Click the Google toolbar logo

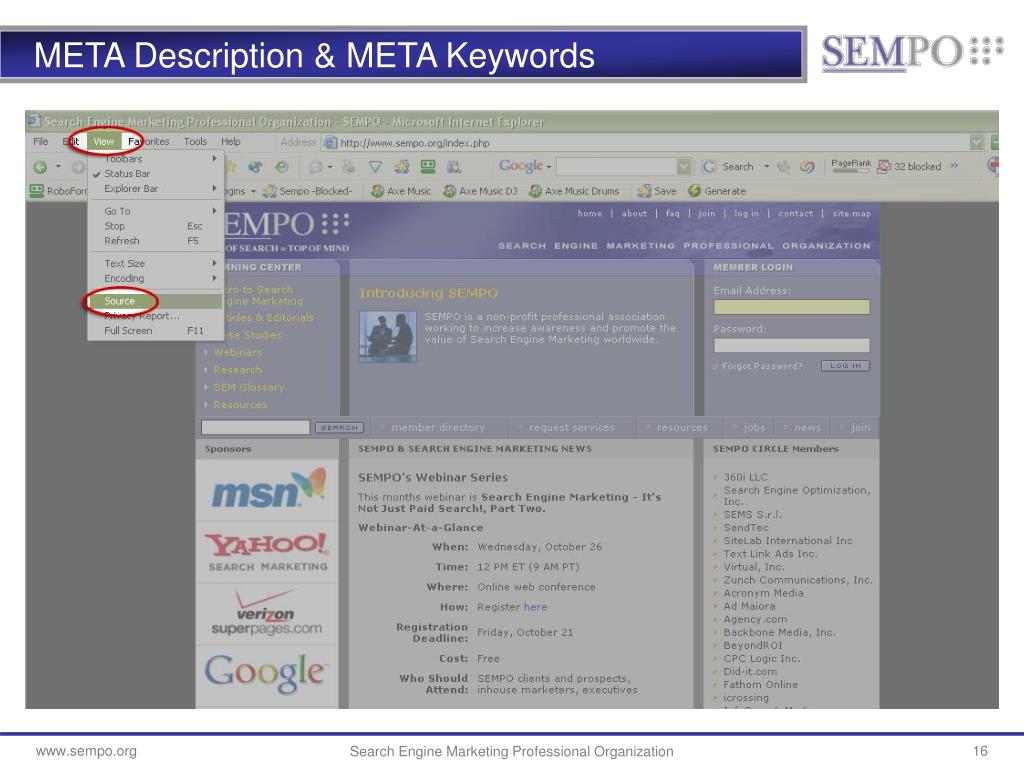click(x=521, y=167)
